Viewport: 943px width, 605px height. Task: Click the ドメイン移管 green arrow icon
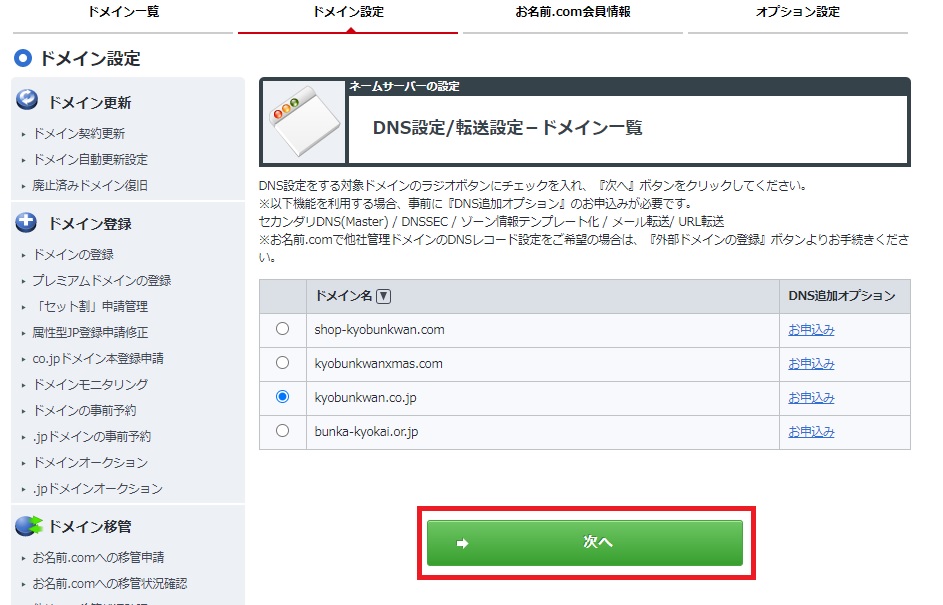pyautogui.click(x=29, y=525)
